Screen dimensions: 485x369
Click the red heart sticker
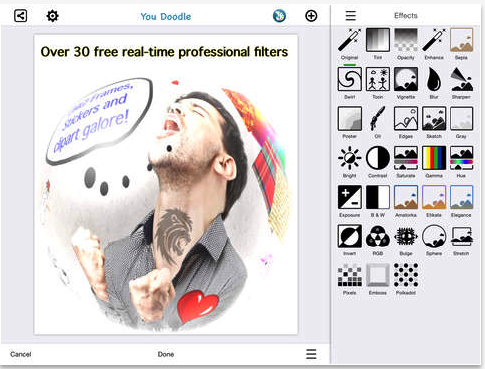(x=197, y=306)
